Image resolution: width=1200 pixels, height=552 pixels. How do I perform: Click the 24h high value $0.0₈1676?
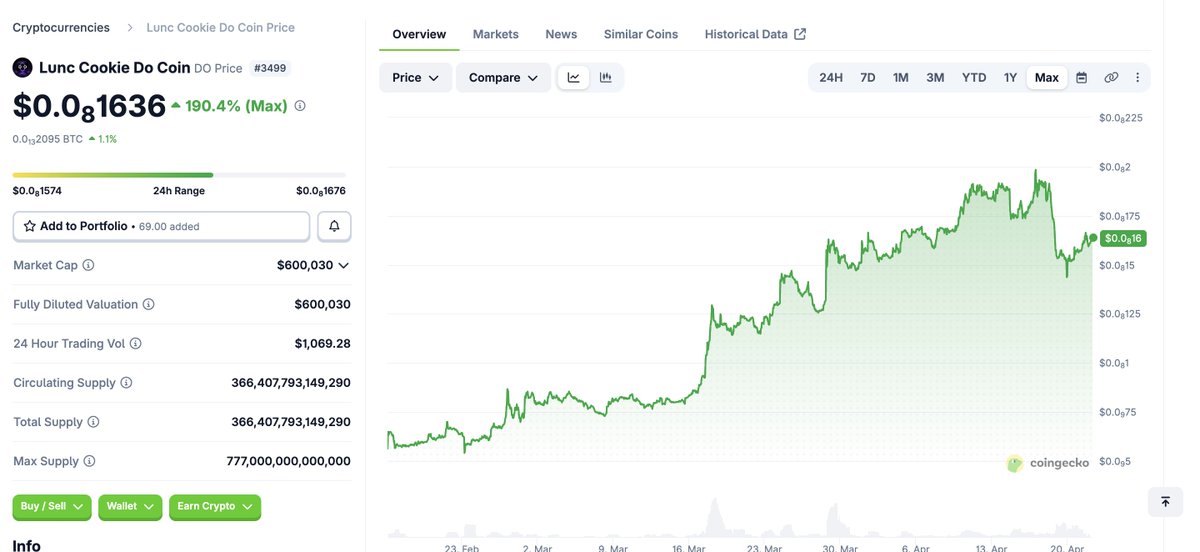(x=321, y=191)
